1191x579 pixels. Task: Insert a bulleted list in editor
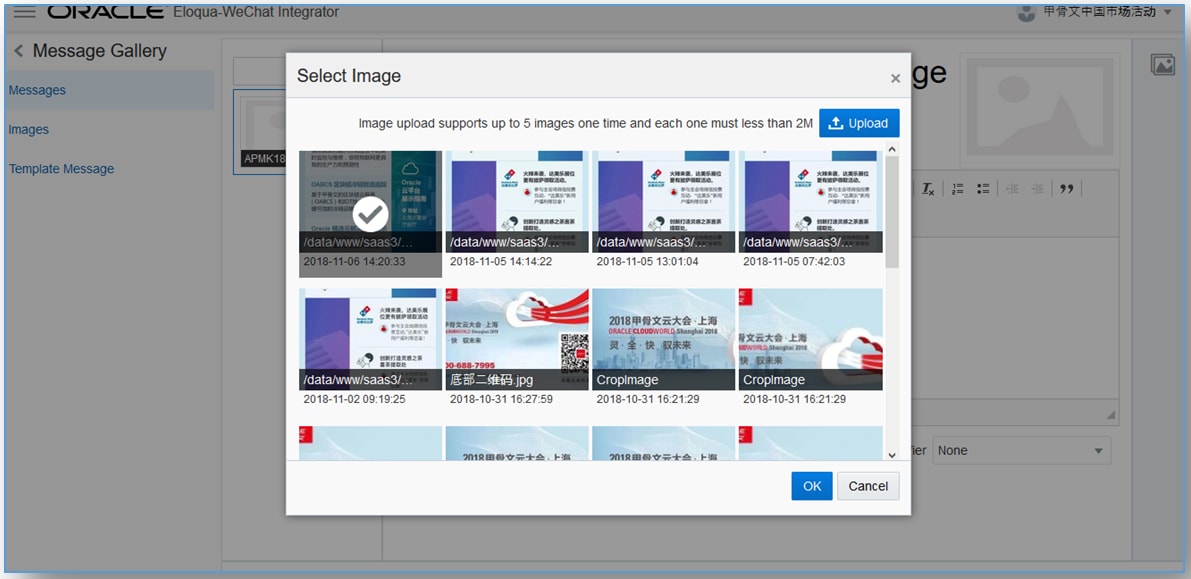pyautogui.click(x=983, y=188)
